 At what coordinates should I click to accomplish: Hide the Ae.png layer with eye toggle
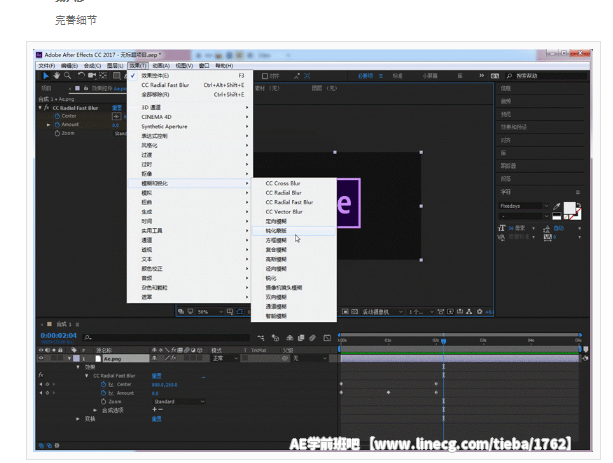(x=41, y=358)
